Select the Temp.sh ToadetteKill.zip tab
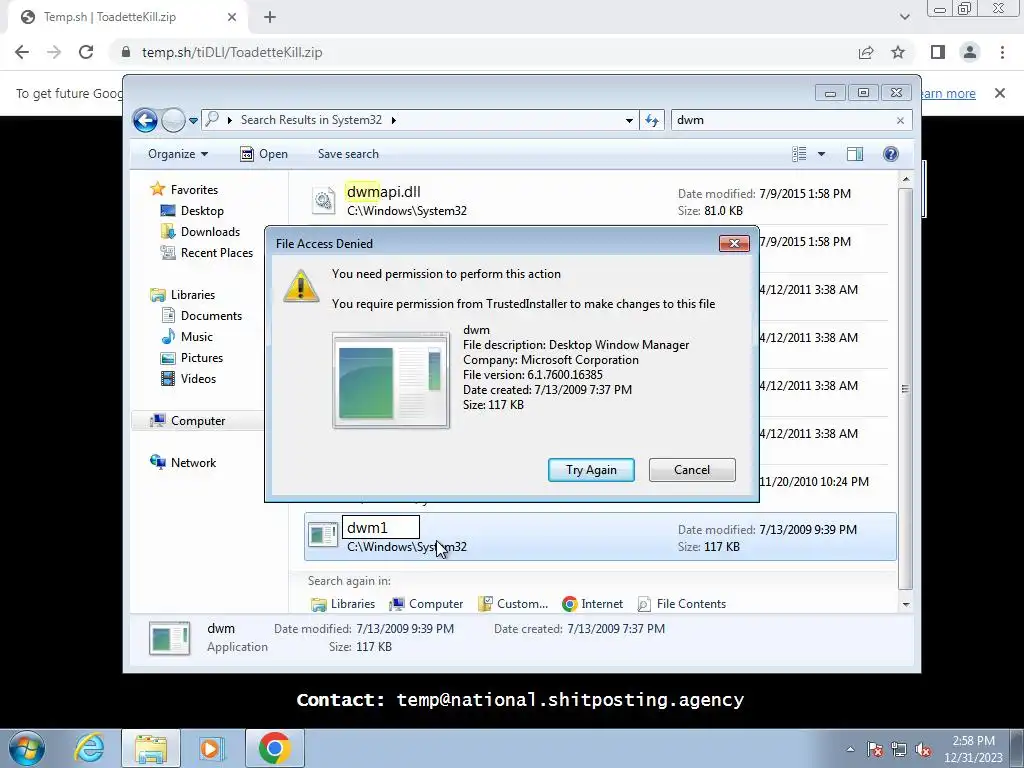The height and width of the screenshot is (768, 1024). click(128, 17)
